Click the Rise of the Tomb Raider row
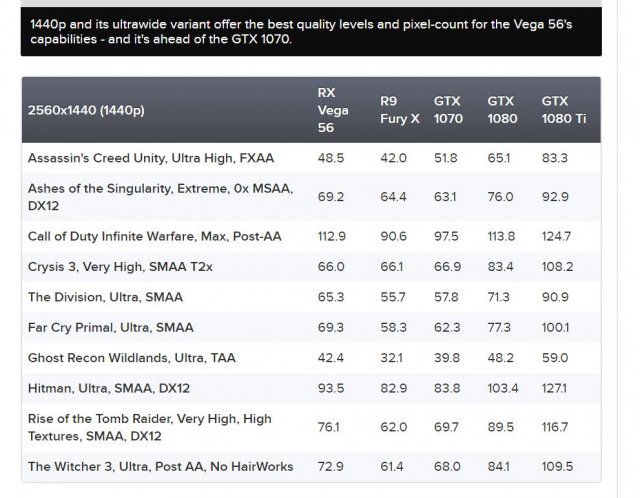640x498 pixels. tap(150, 427)
